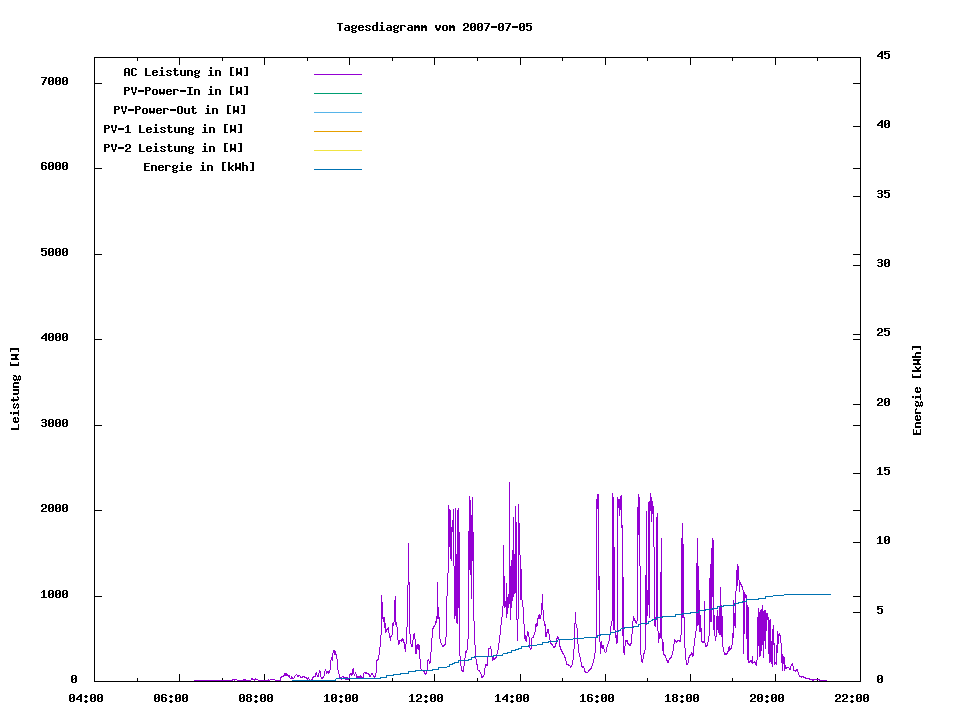Click the blue line sample for PV-Power-Out
Screen dimensions: 960x720
click(x=337, y=112)
